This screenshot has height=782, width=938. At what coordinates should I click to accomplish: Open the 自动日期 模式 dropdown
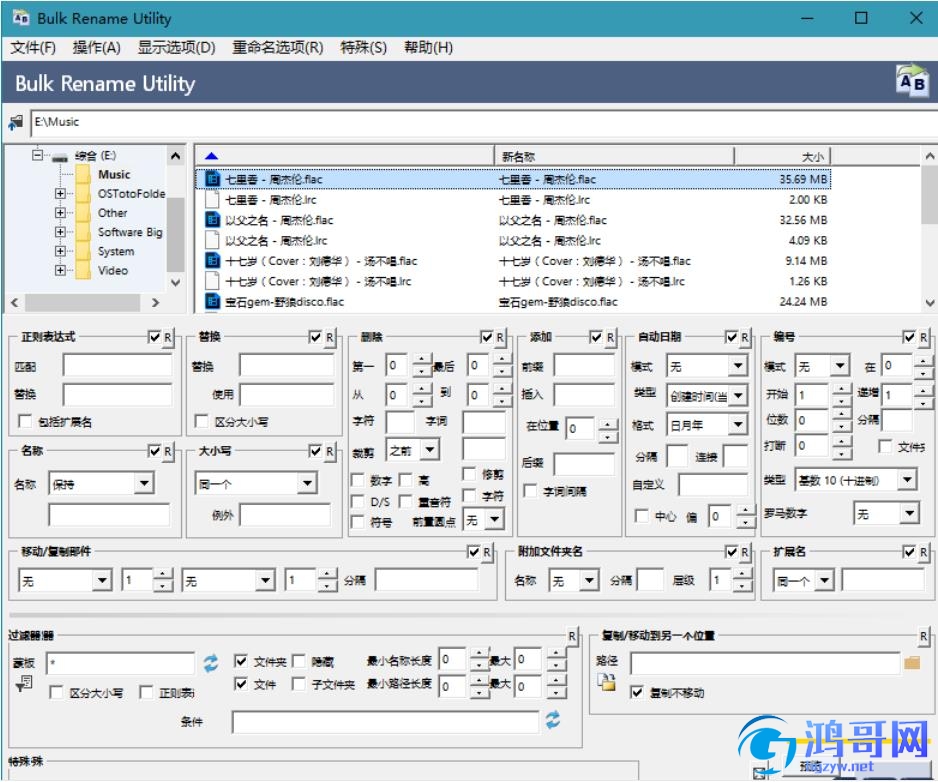pyautogui.click(x=737, y=366)
